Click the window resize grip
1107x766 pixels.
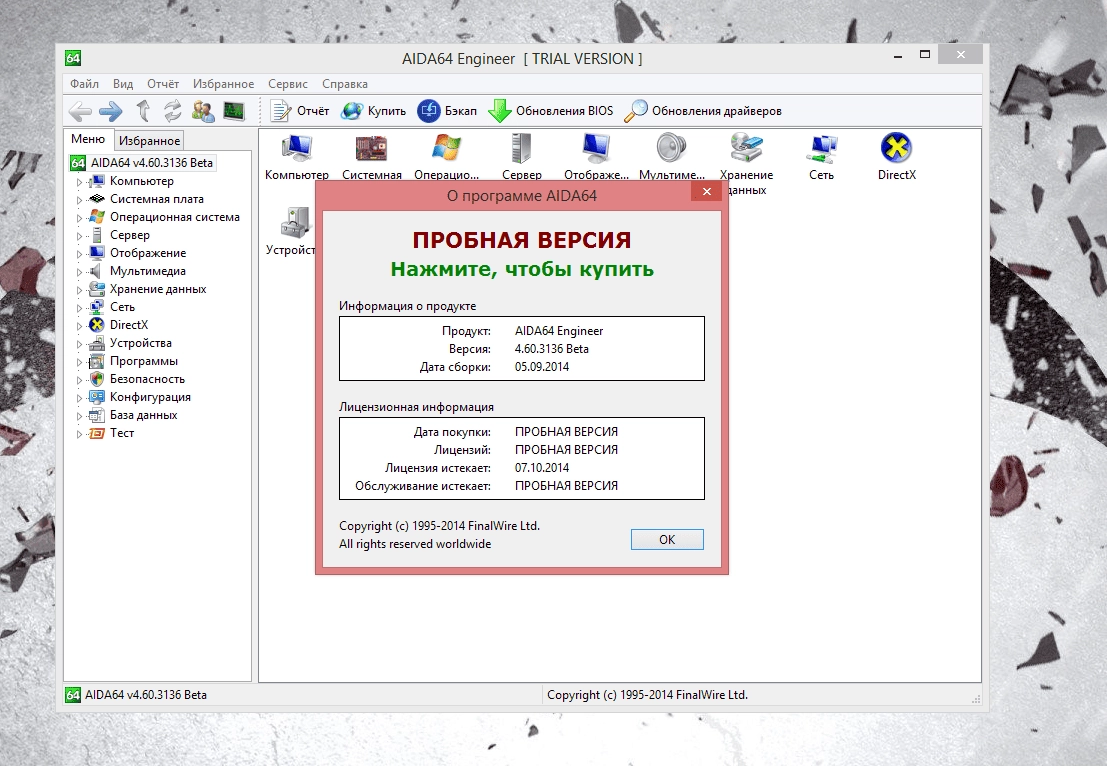(976, 699)
